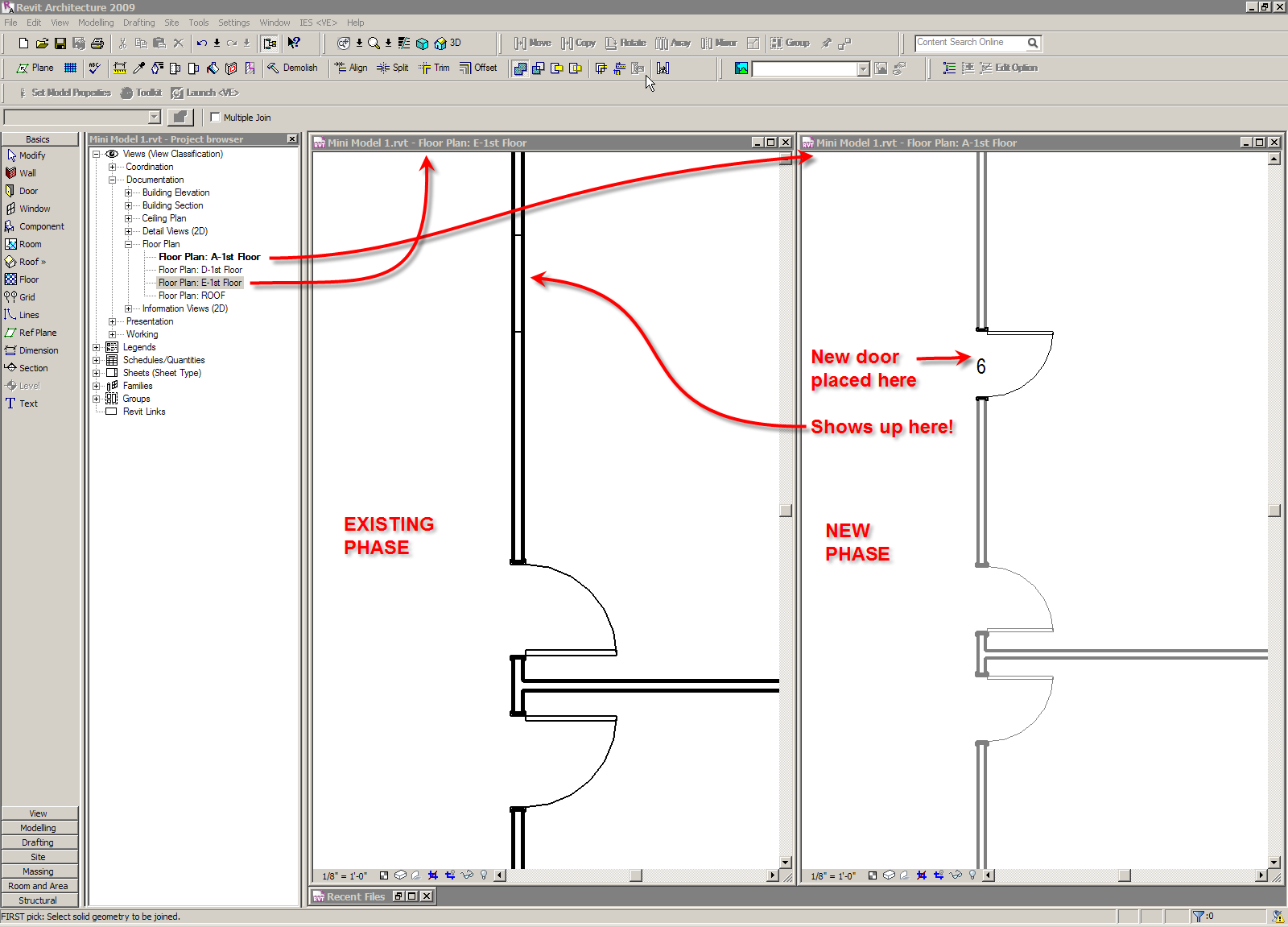The height and width of the screenshot is (927, 1288).
Task: Expand the Families node
Action: (96, 386)
